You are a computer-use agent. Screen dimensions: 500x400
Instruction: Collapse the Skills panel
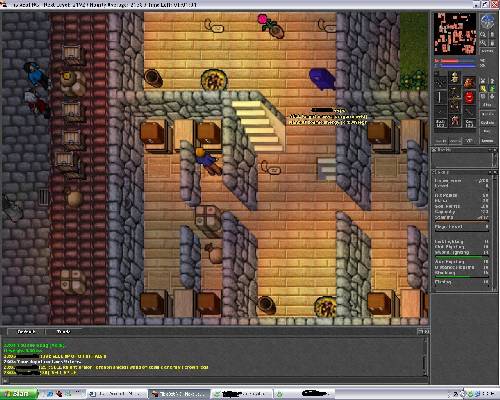[x=490, y=172]
